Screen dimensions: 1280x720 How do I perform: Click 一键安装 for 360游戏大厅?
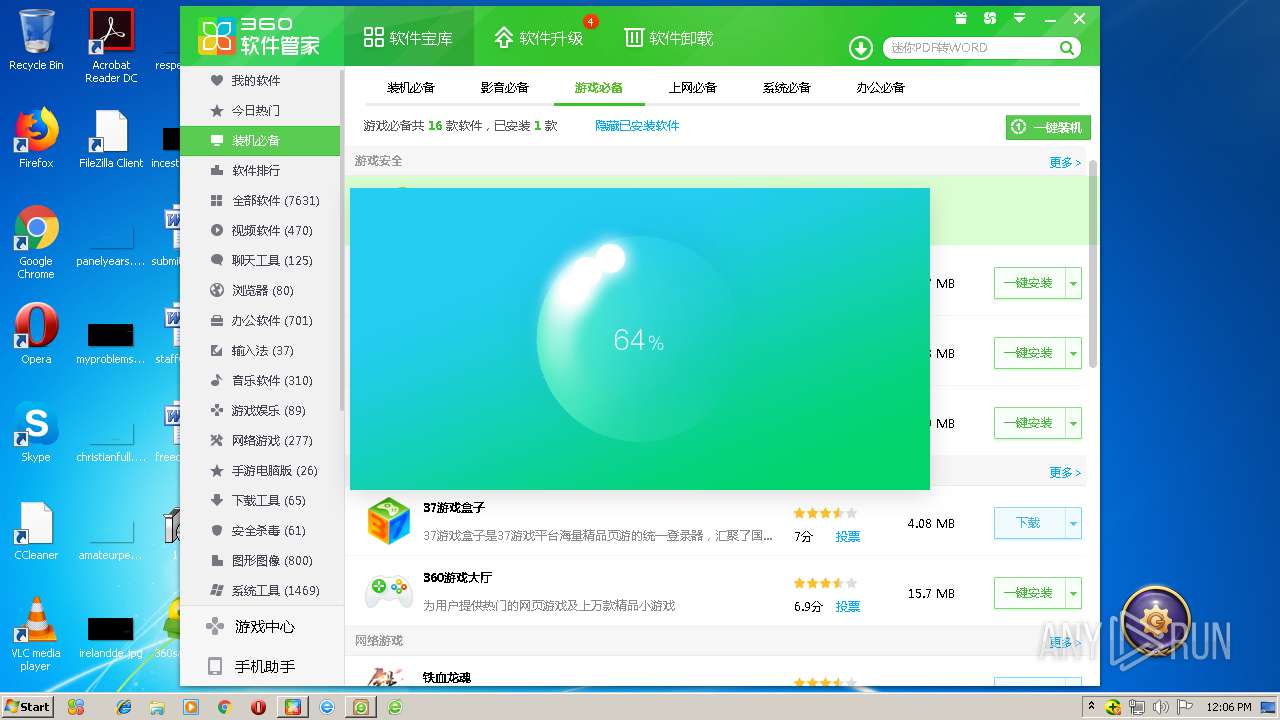1029,593
